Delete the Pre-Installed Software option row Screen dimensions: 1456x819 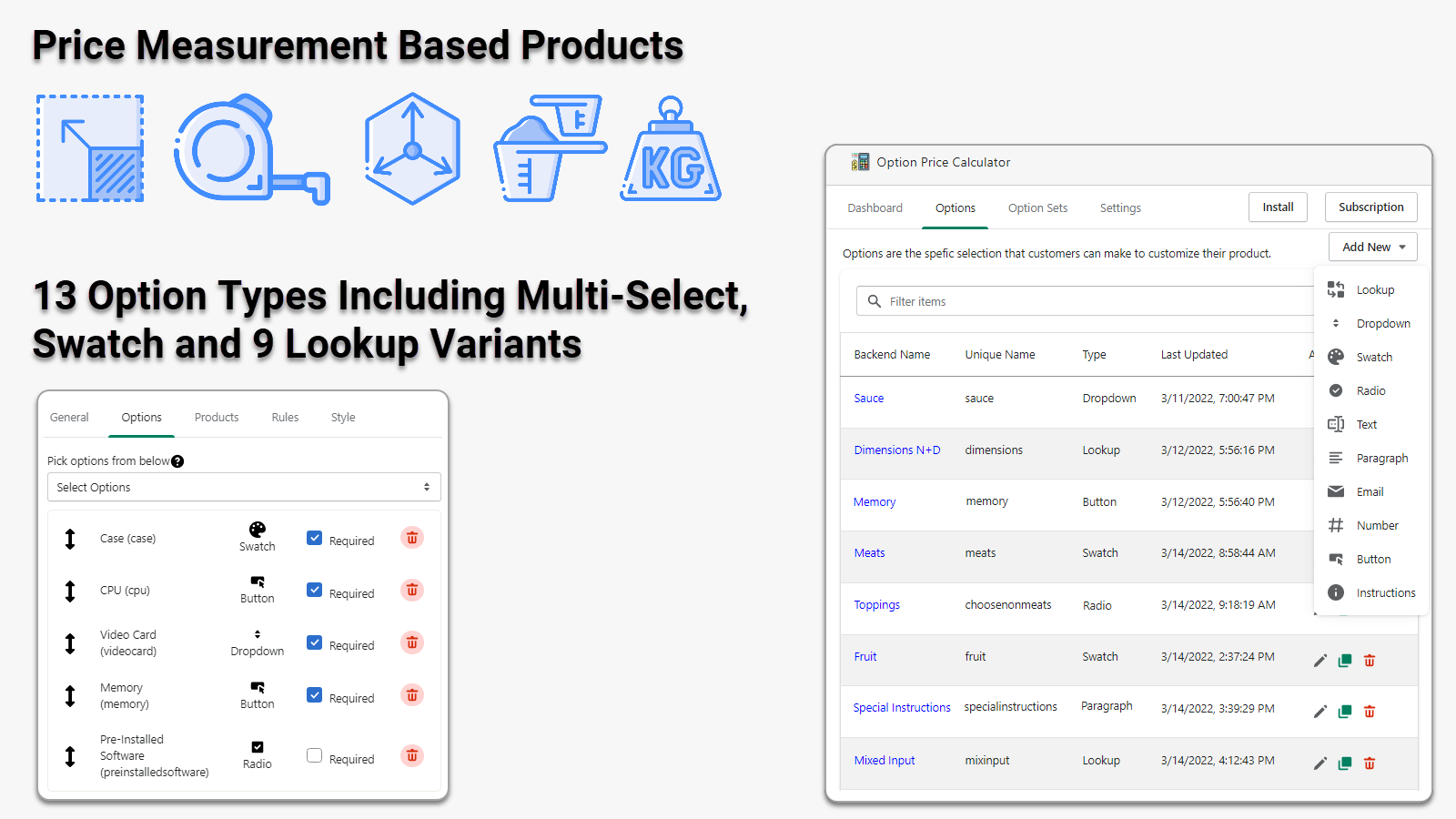[412, 755]
